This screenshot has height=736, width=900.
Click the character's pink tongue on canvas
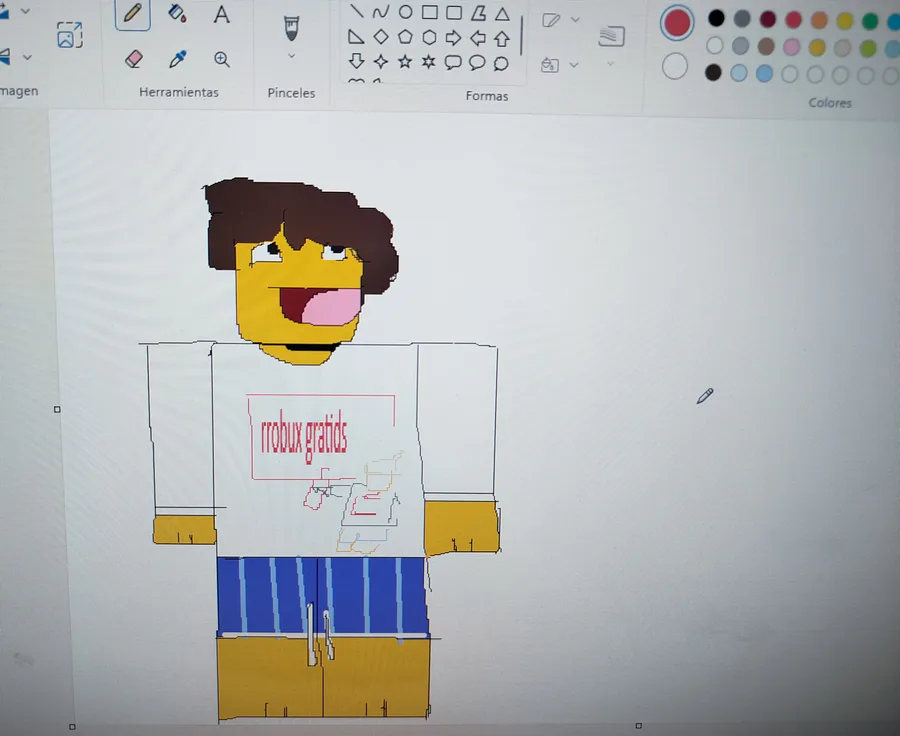[333, 307]
